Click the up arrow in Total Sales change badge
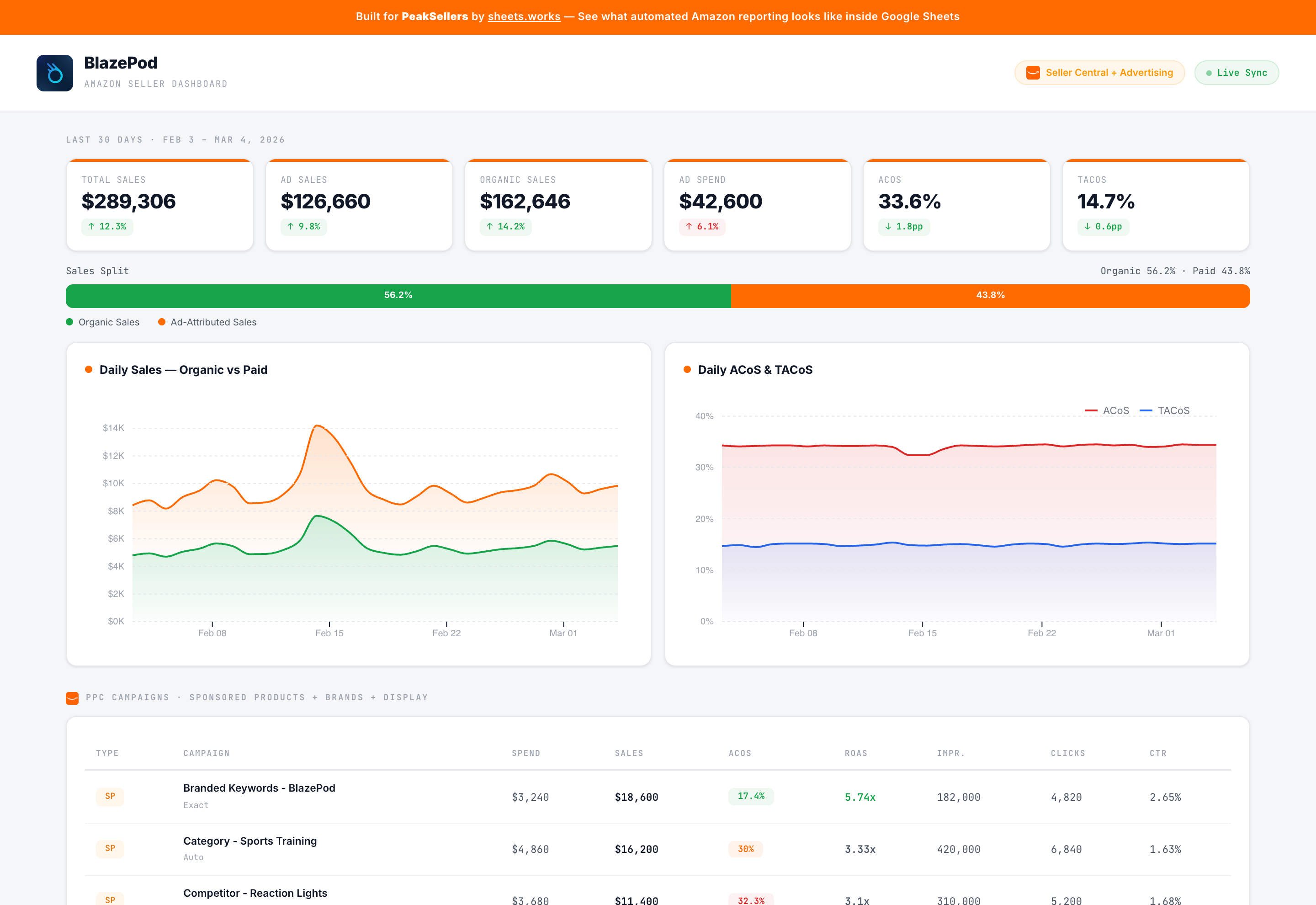Viewport: 1316px width, 905px height. (91, 226)
